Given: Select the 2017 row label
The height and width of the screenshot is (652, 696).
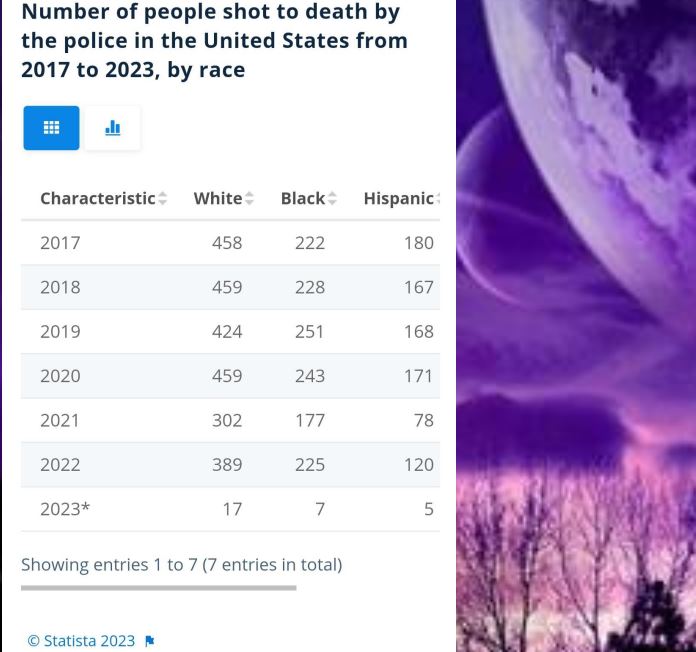Looking at the screenshot, I should (x=60, y=243).
